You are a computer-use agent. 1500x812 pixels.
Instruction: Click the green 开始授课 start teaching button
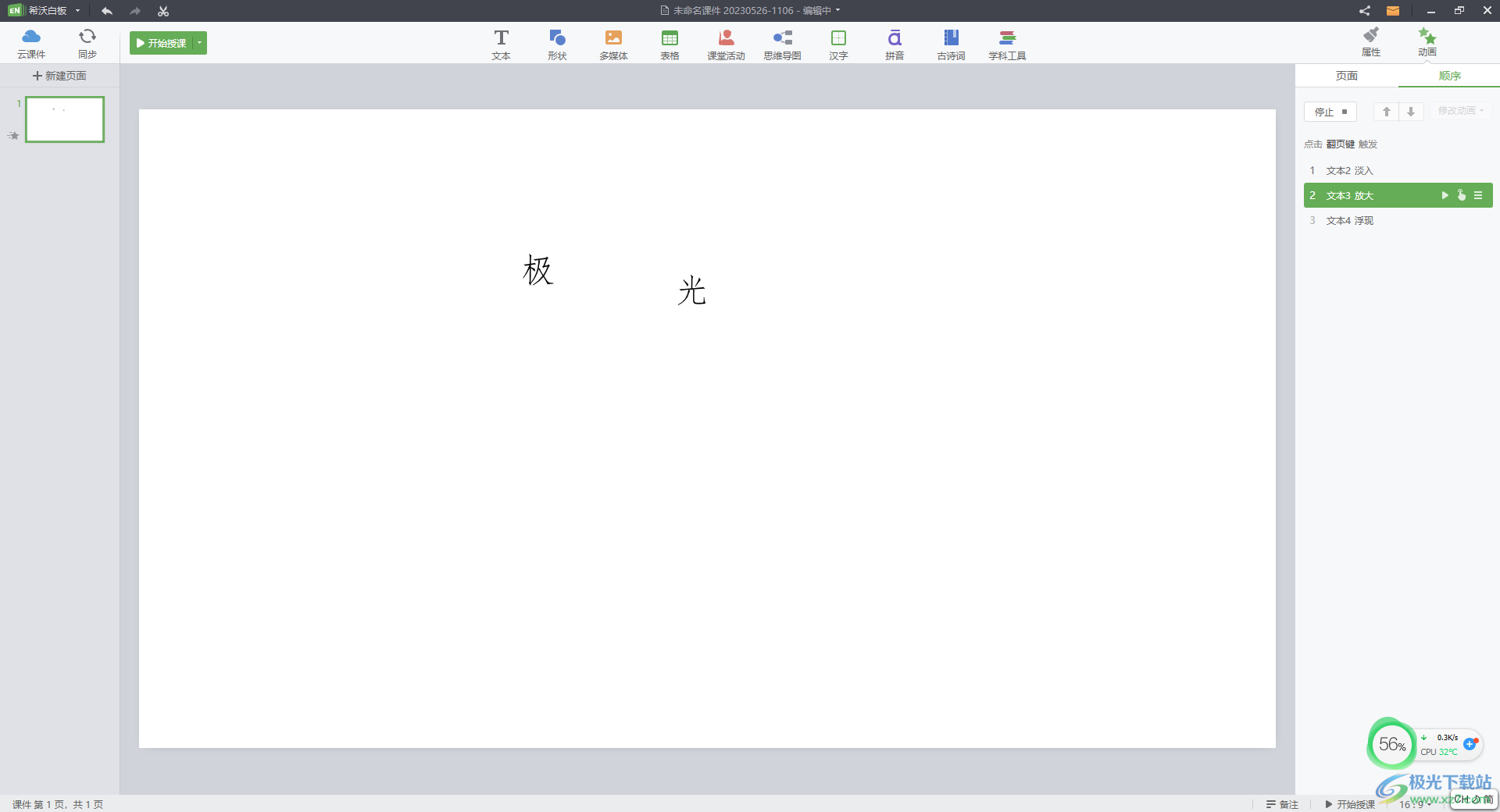point(162,43)
